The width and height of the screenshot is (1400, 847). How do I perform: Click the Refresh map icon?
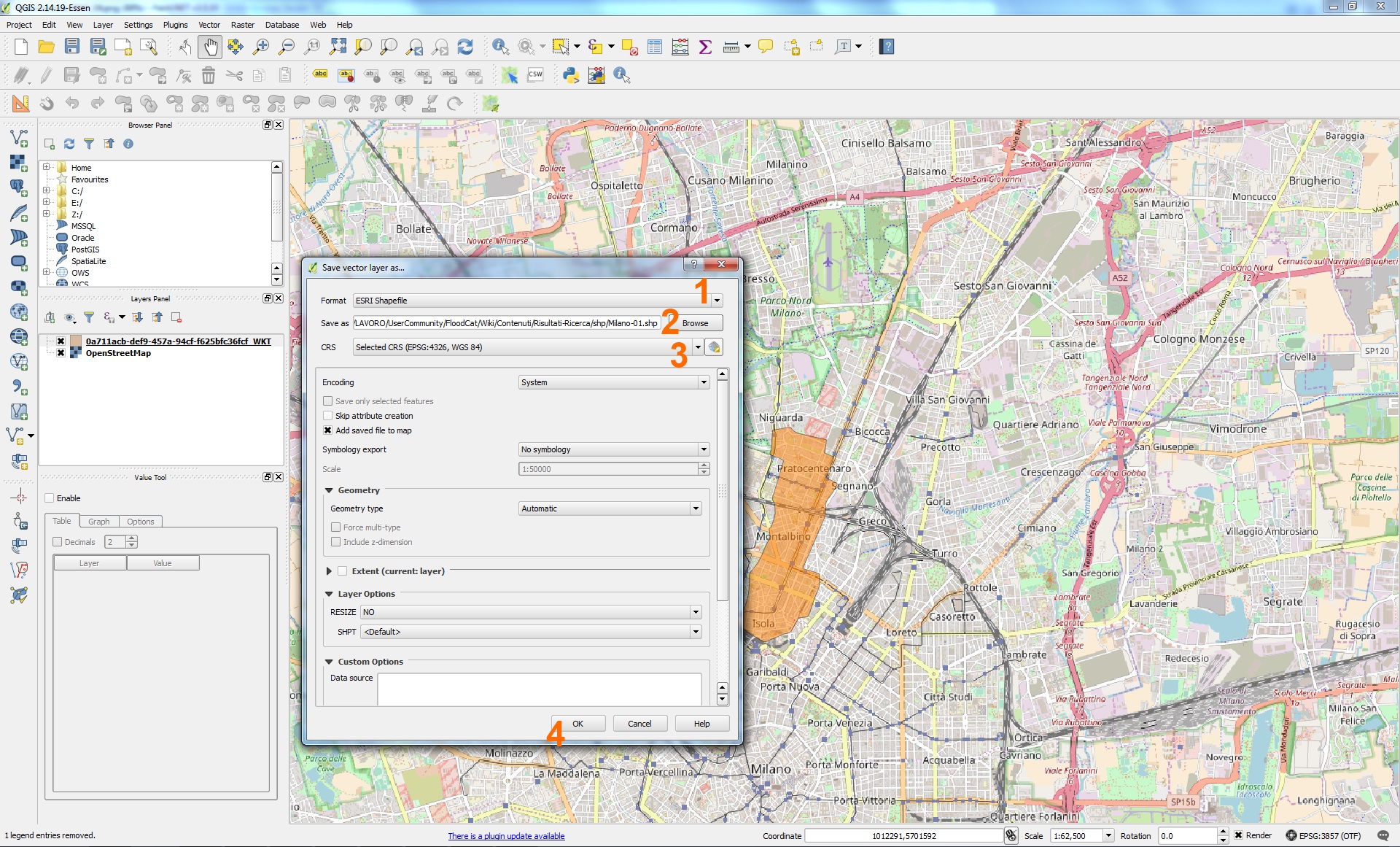point(465,47)
